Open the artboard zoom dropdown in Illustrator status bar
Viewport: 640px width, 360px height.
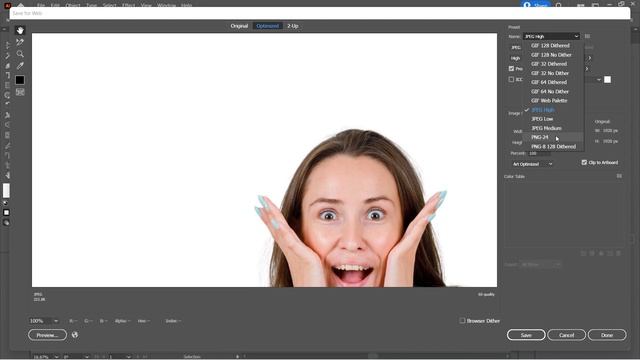(x=45, y=357)
